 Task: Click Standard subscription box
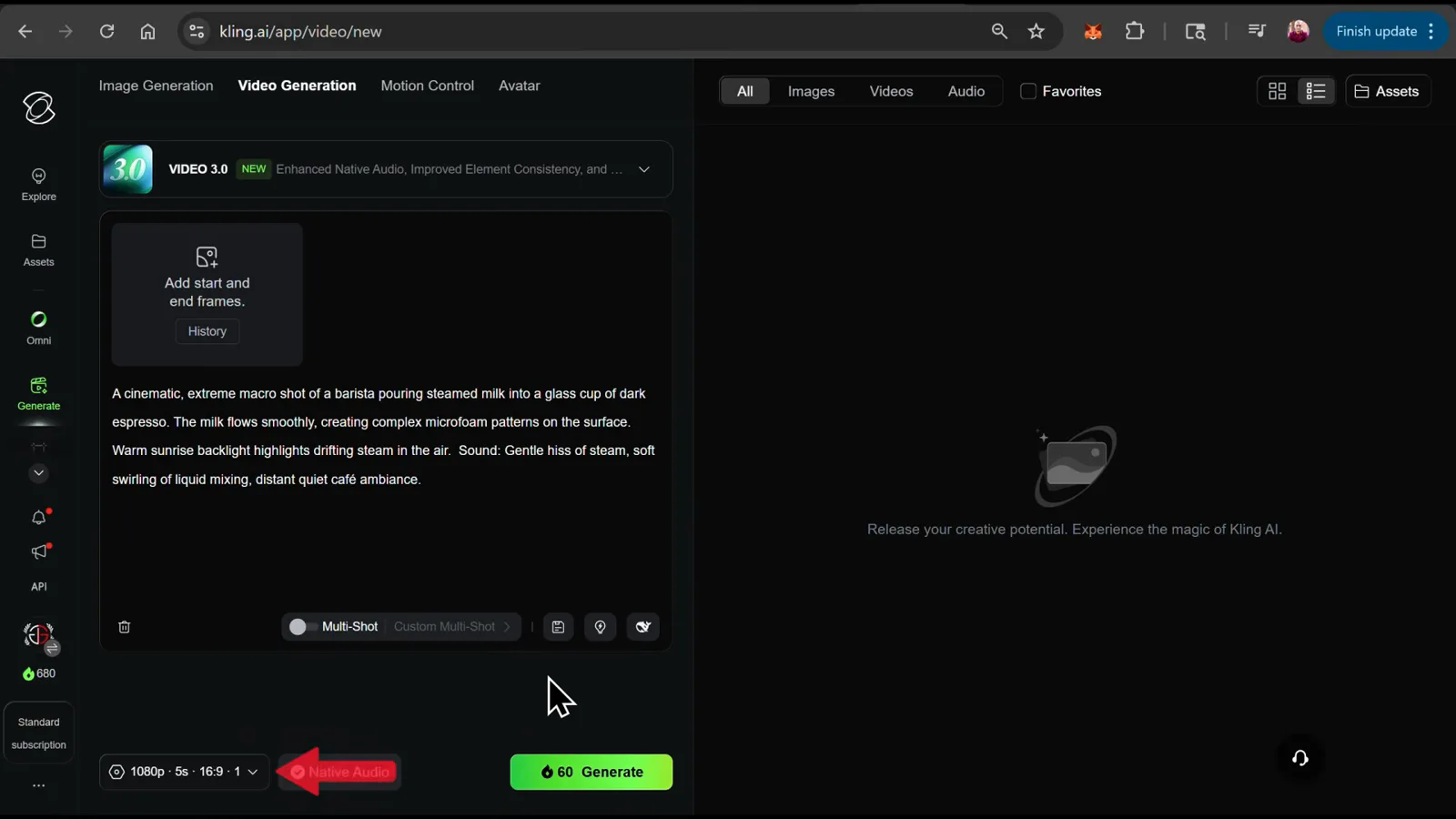38,733
